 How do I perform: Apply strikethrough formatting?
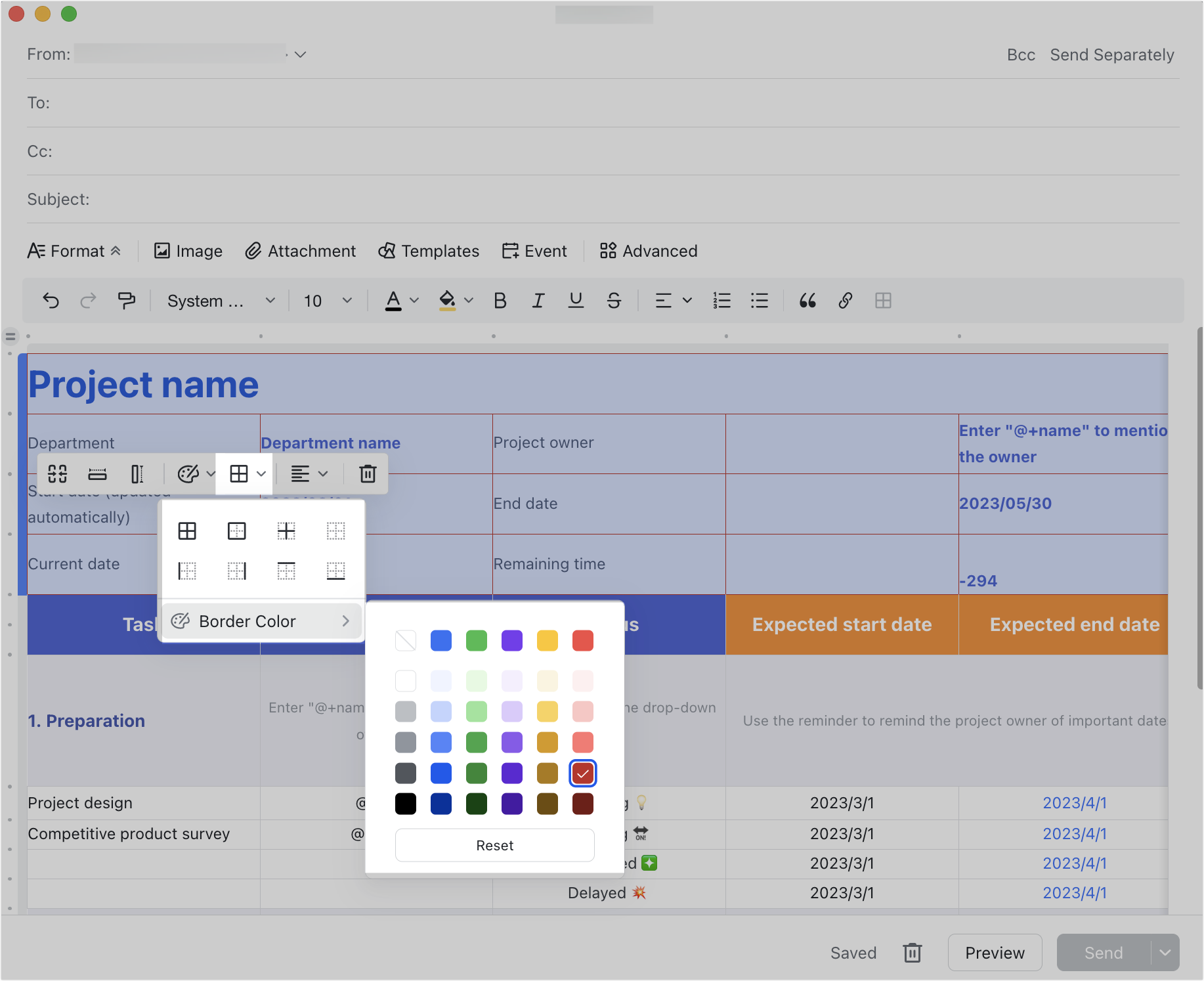[614, 301]
